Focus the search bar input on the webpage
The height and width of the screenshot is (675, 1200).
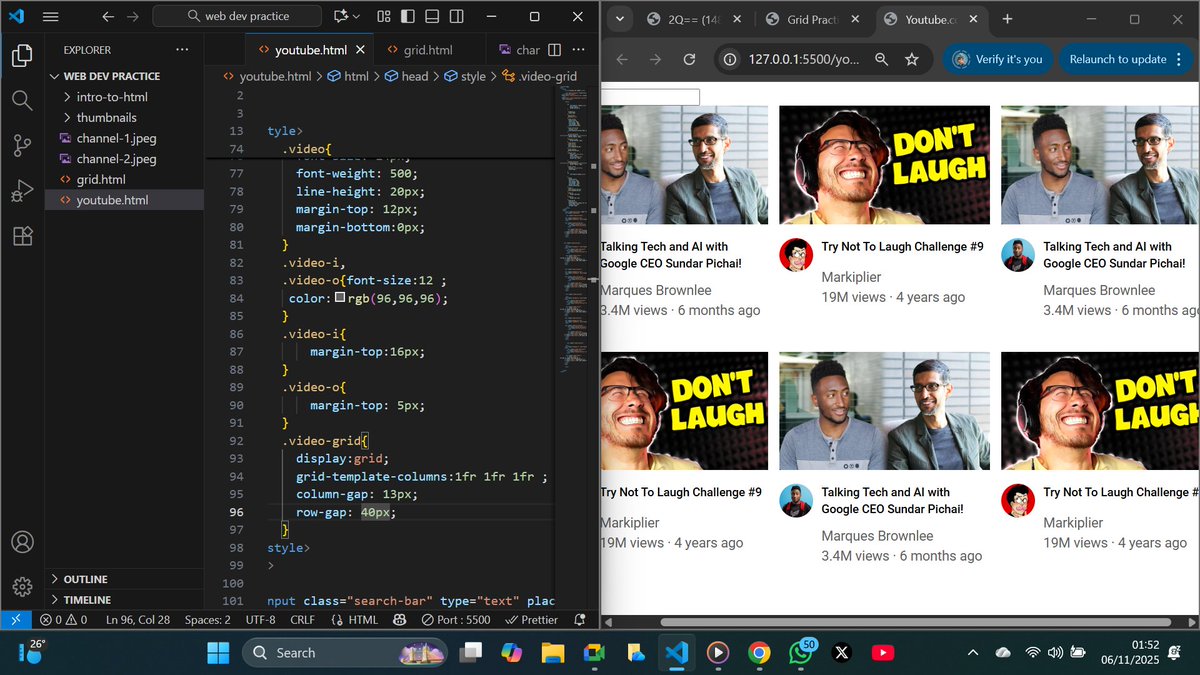[650, 97]
